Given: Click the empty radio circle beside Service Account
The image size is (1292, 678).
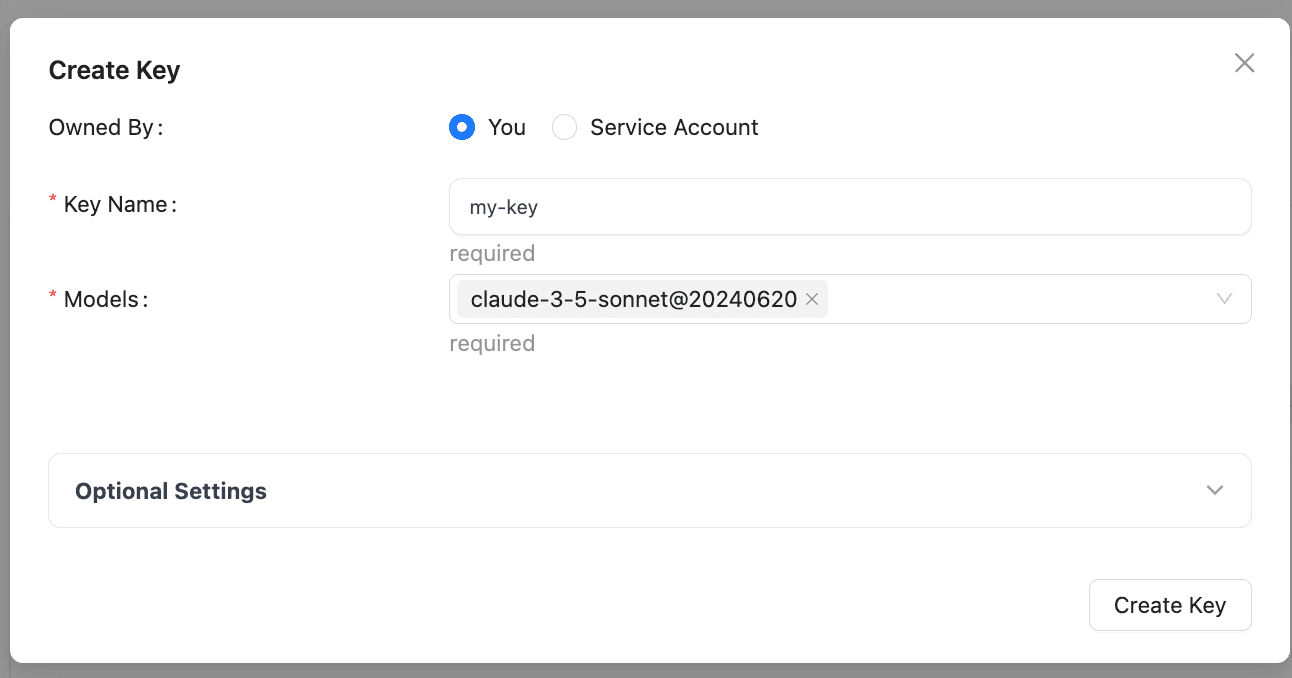Looking at the screenshot, I should coord(564,127).
